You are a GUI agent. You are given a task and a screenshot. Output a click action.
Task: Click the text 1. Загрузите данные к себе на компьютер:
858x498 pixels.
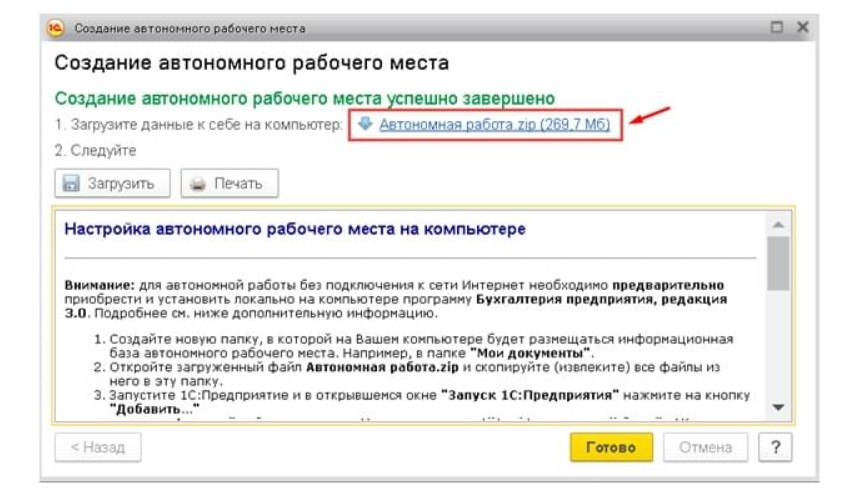(198, 125)
